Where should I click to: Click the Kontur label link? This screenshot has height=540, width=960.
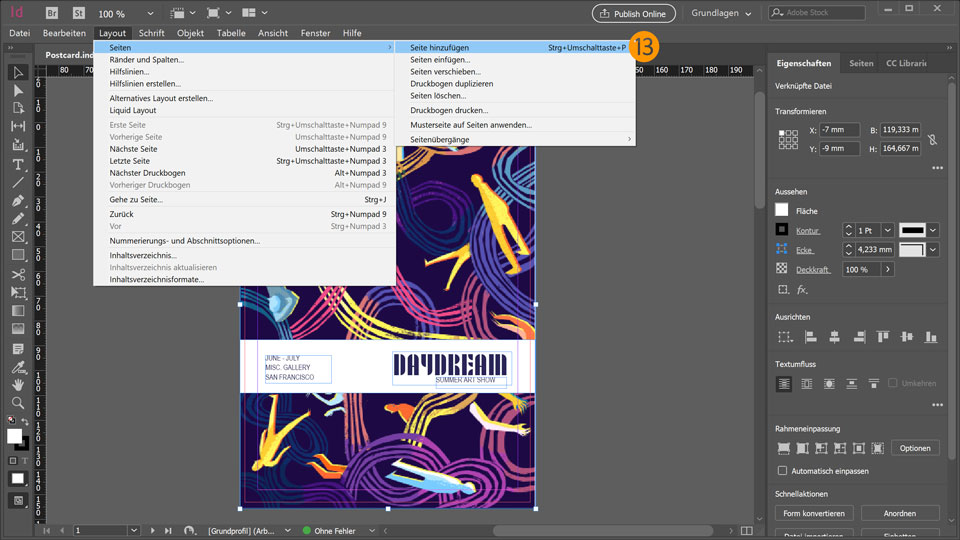(807, 231)
